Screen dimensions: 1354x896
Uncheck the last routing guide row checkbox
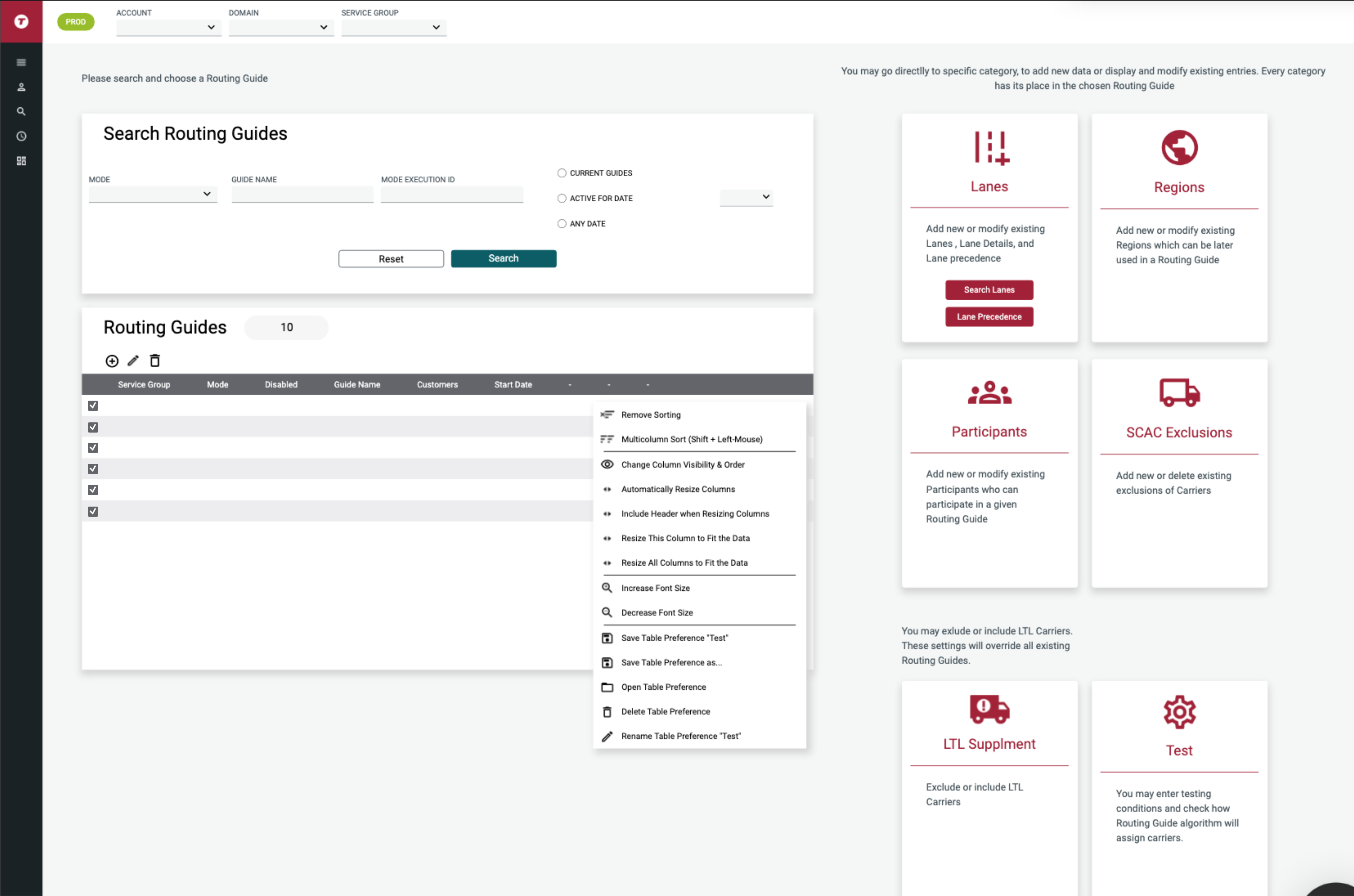[x=93, y=511]
